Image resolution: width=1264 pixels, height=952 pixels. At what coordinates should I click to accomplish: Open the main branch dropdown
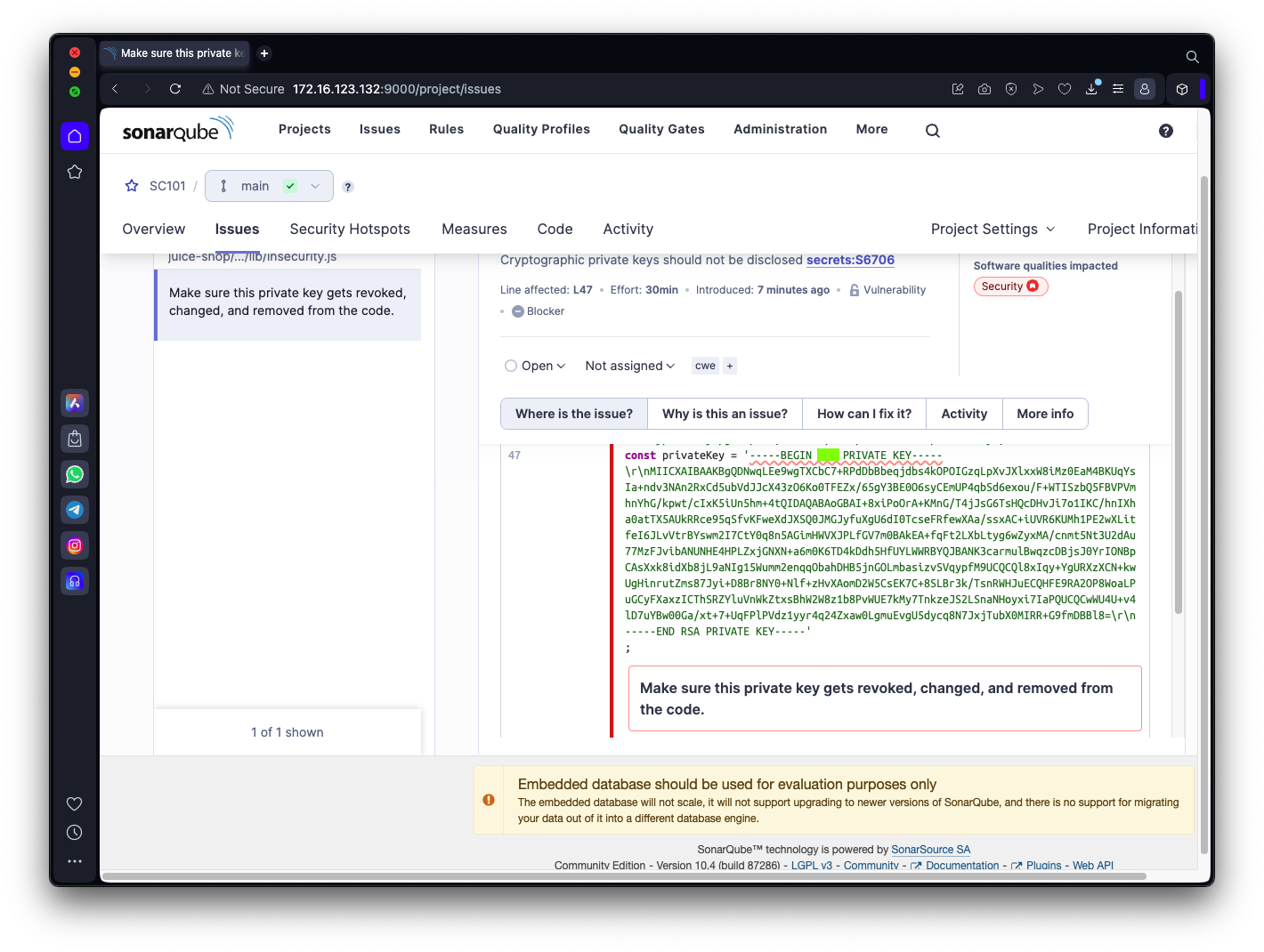click(x=269, y=186)
